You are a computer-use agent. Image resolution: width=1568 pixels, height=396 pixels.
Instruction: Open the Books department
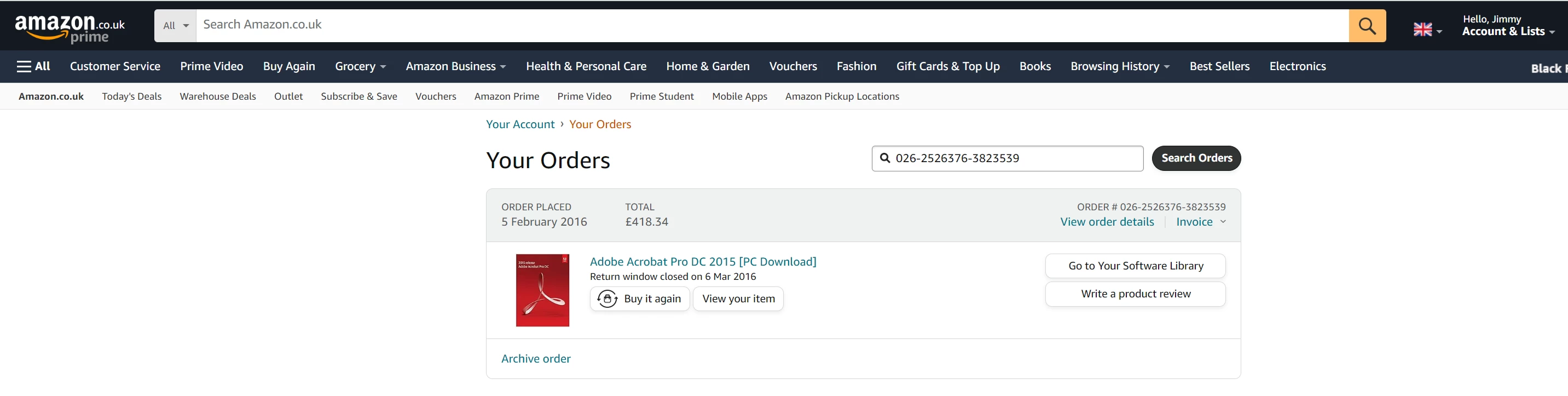click(1035, 66)
